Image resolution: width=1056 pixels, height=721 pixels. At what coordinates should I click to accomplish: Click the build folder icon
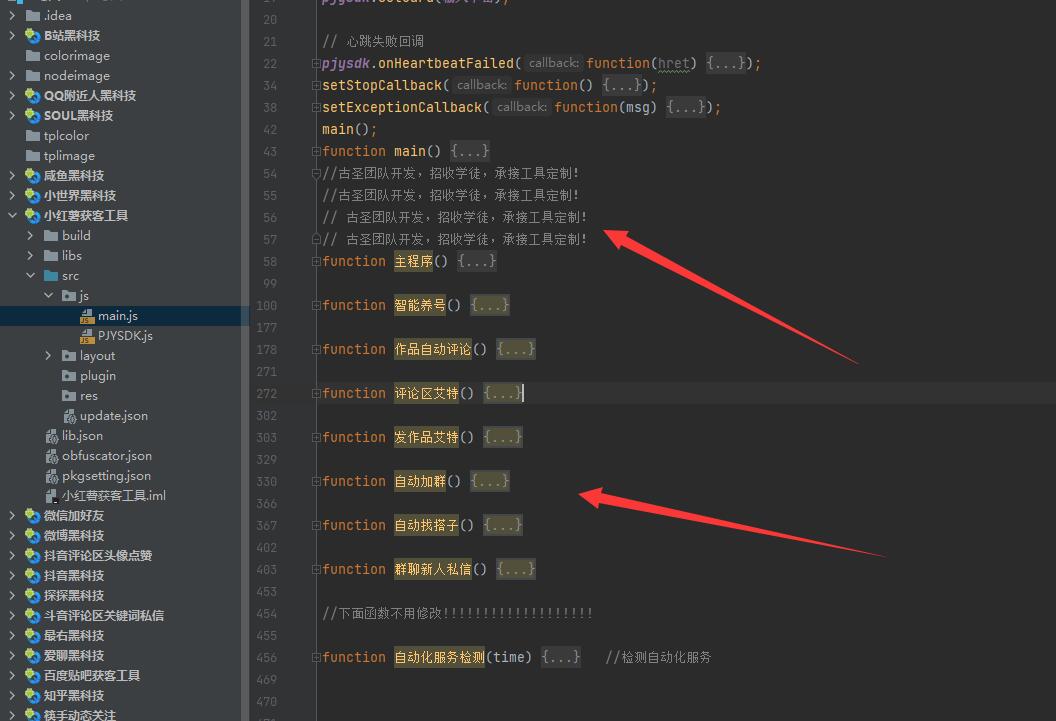tap(51, 236)
